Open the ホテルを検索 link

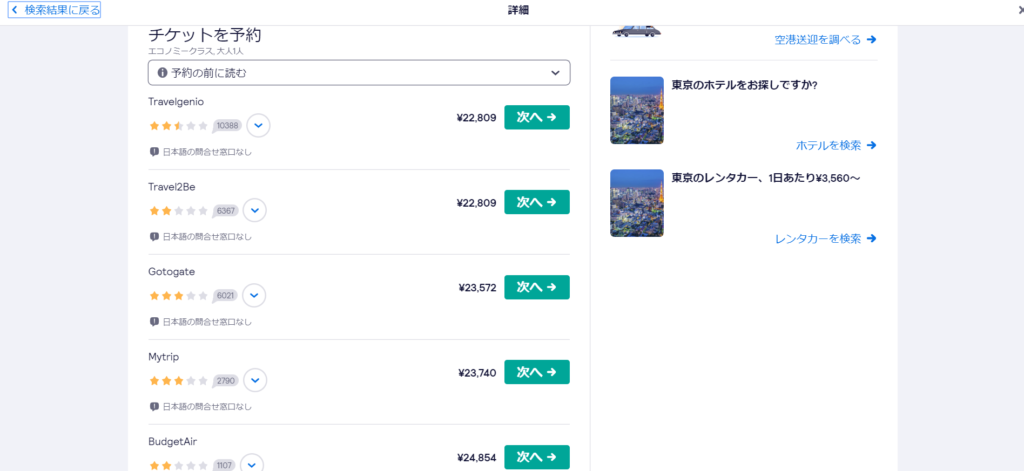tap(836, 146)
